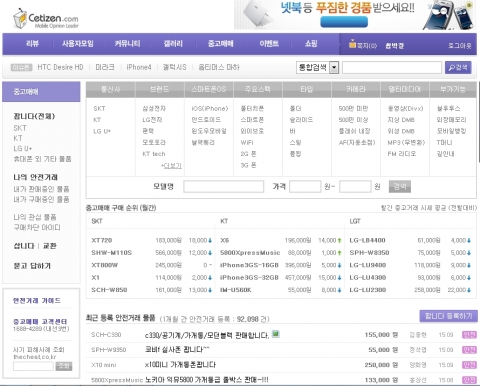The image size is (480, 386).
Task: Open 안전거래 가이드
Action: click(x=37, y=301)
